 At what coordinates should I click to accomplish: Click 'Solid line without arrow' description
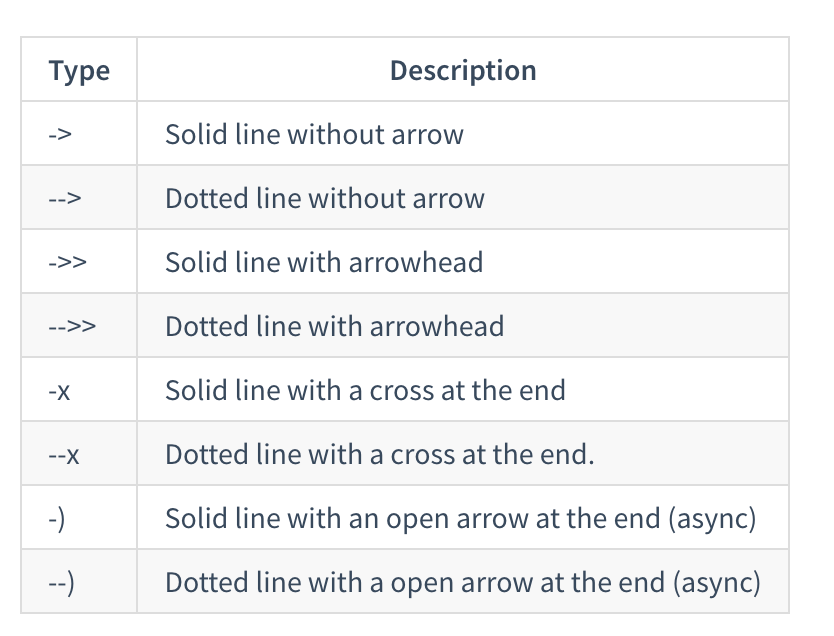point(314,134)
